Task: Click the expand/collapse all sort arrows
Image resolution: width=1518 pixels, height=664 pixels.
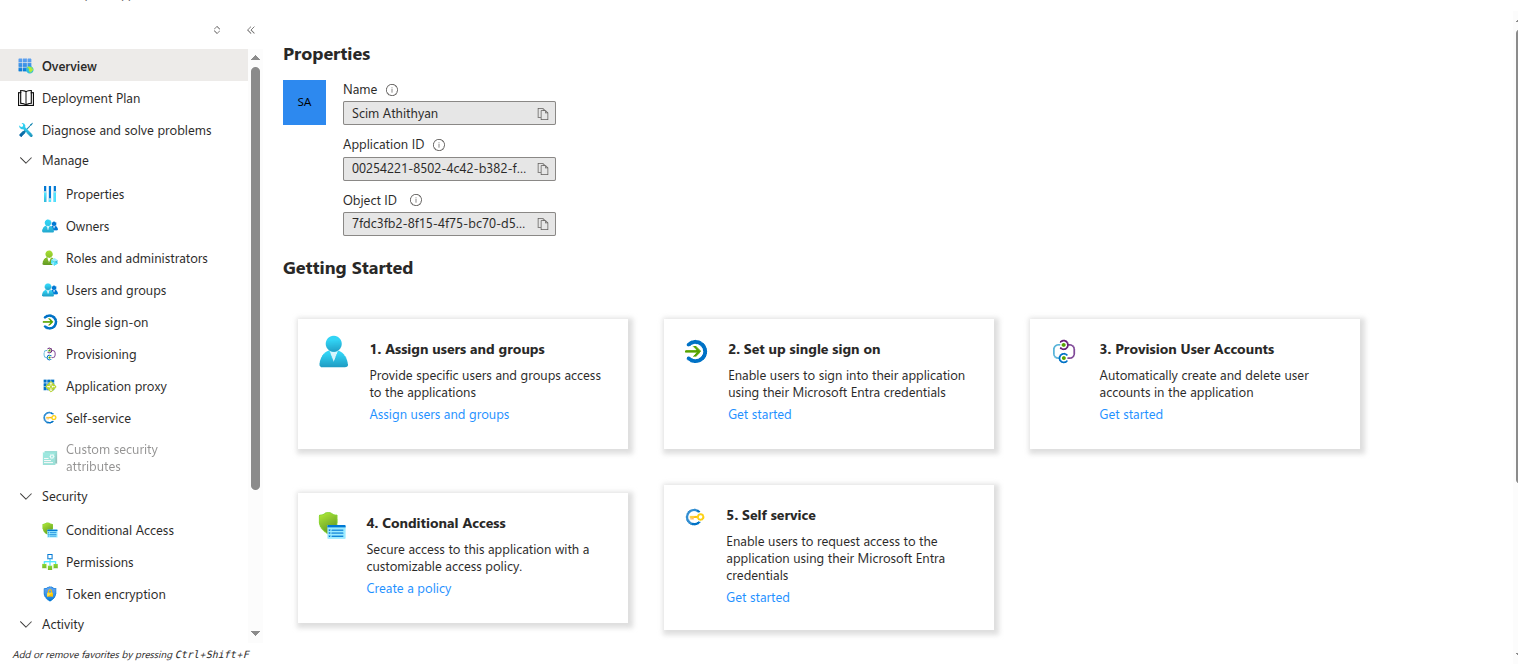Action: (x=217, y=30)
